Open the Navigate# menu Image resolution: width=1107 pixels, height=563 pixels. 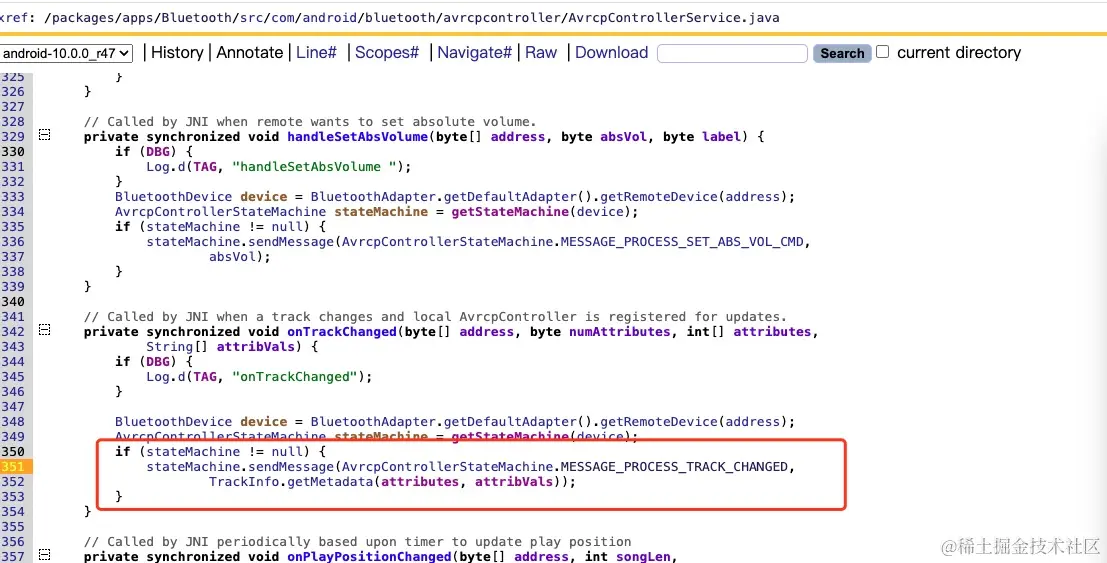[x=474, y=52]
